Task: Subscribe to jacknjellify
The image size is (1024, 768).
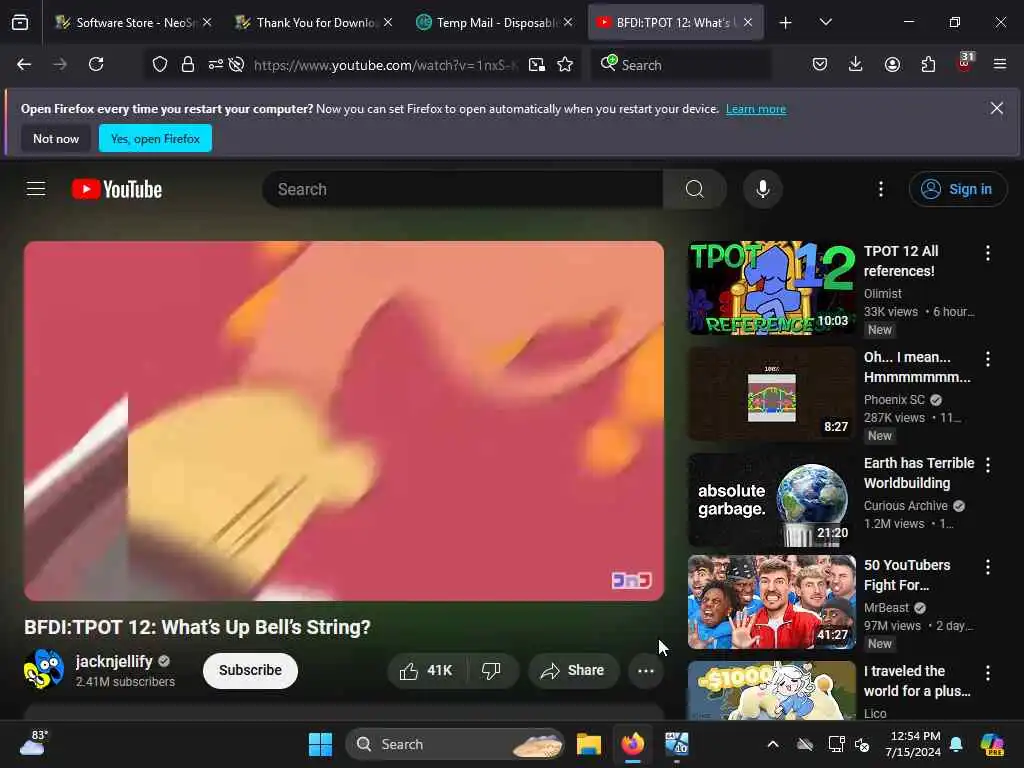Action: point(250,671)
